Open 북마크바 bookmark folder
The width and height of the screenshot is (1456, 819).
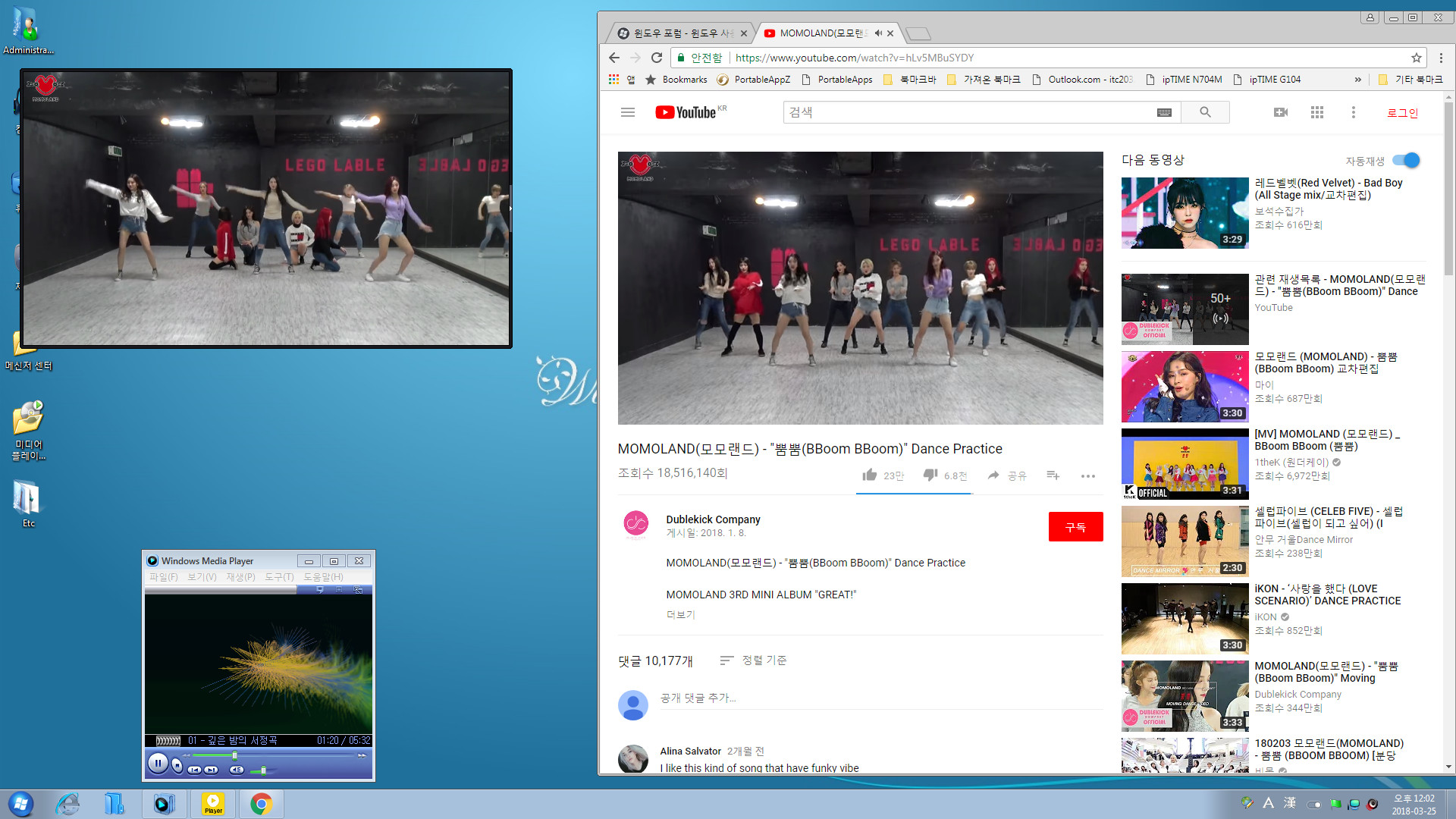(909, 80)
